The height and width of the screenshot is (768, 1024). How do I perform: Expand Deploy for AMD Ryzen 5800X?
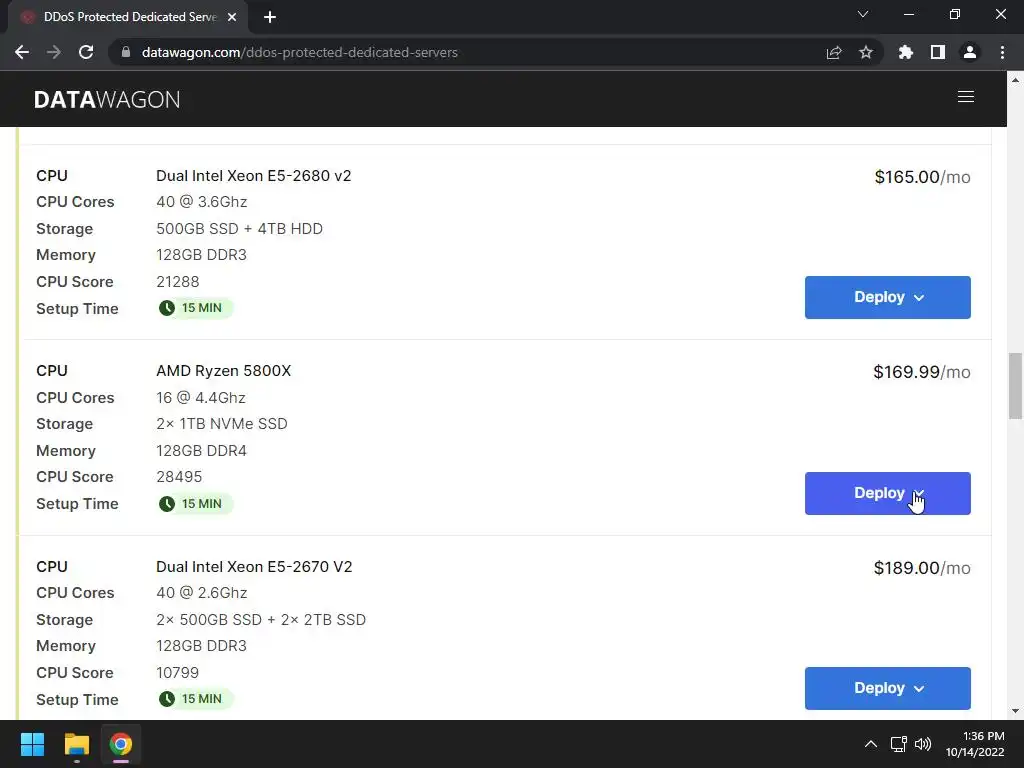coord(887,493)
